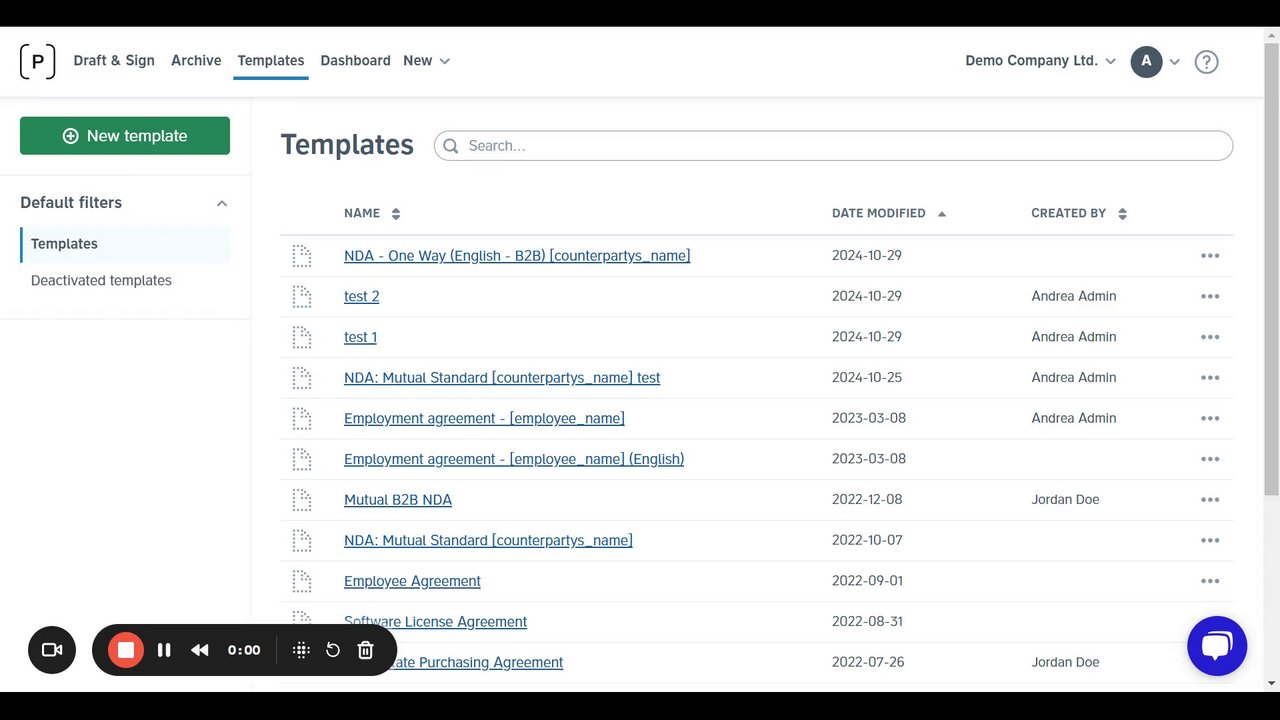This screenshot has width=1280, height=720.
Task: Pause the recording
Action: (x=164, y=650)
